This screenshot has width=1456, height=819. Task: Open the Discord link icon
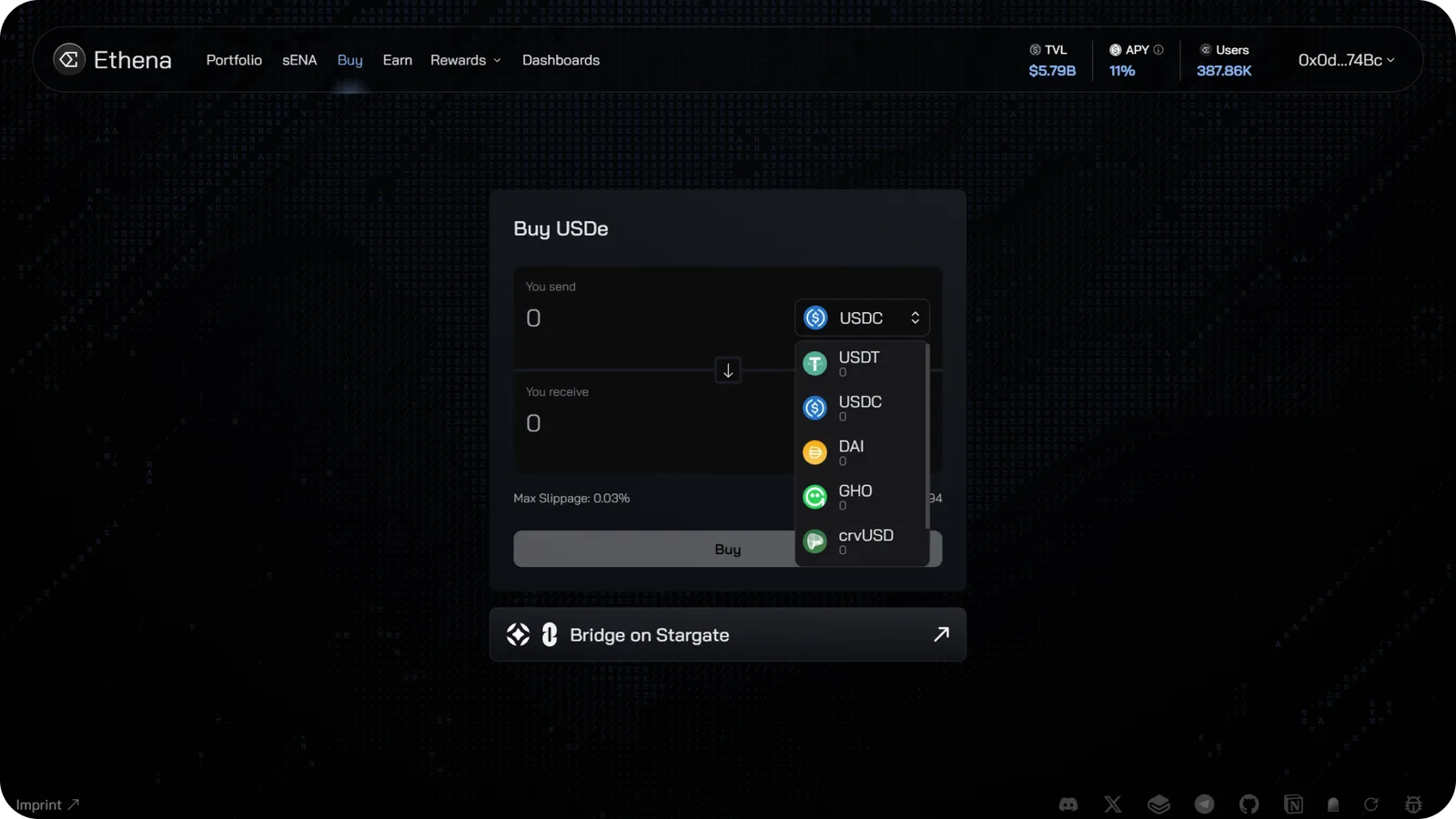tap(1068, 804)
